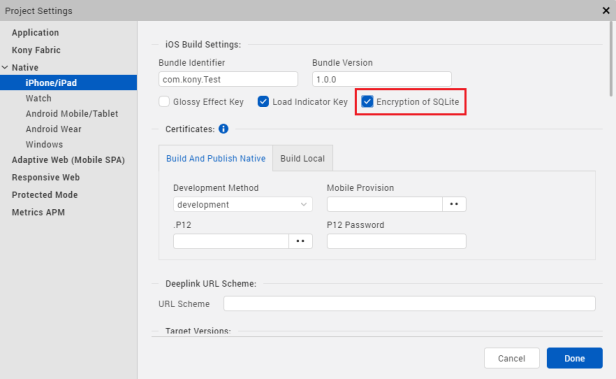616x379 pixels.
Task: Close the Project Settings dialog
Action: point(606,11)
